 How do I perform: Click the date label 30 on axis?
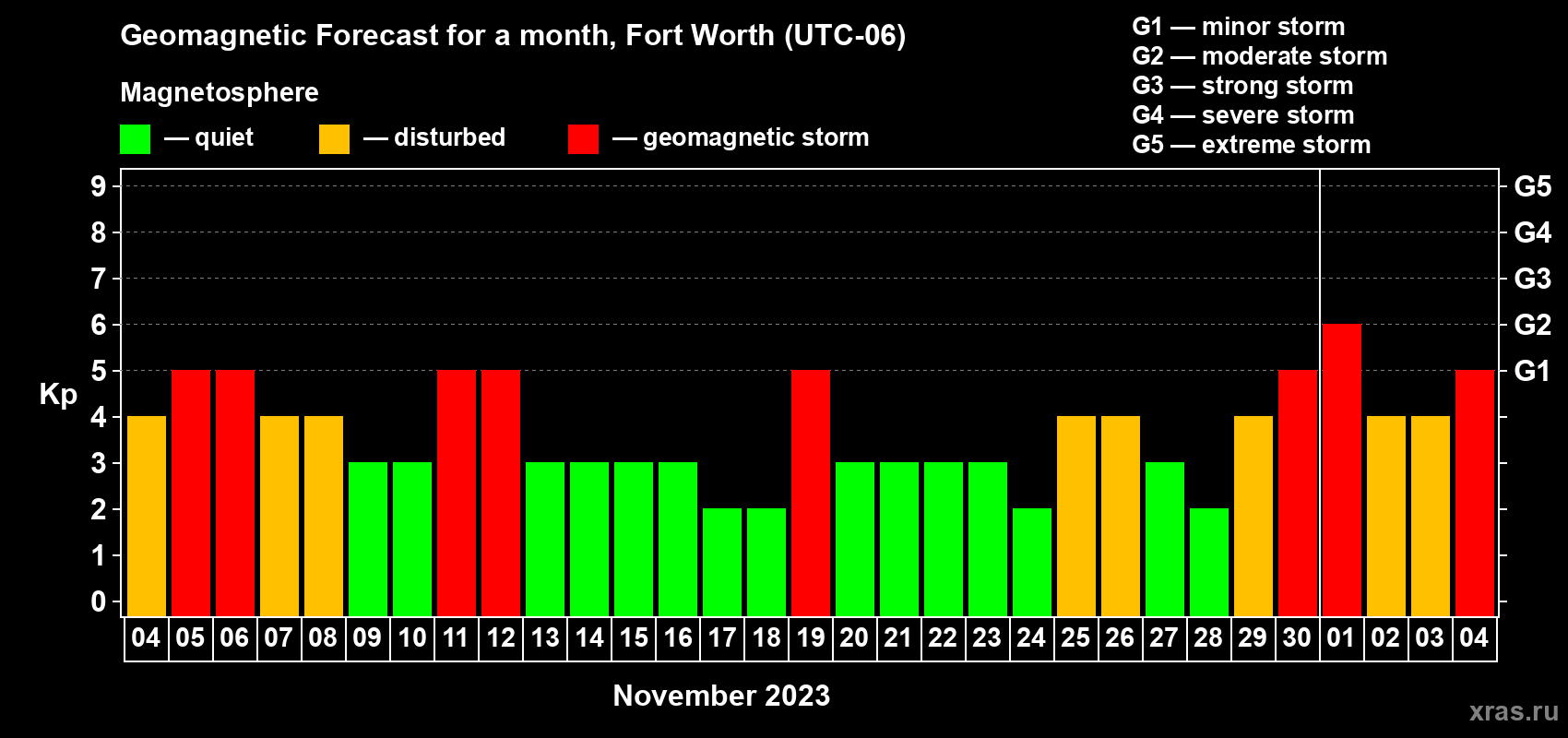tap(1297, 638)
